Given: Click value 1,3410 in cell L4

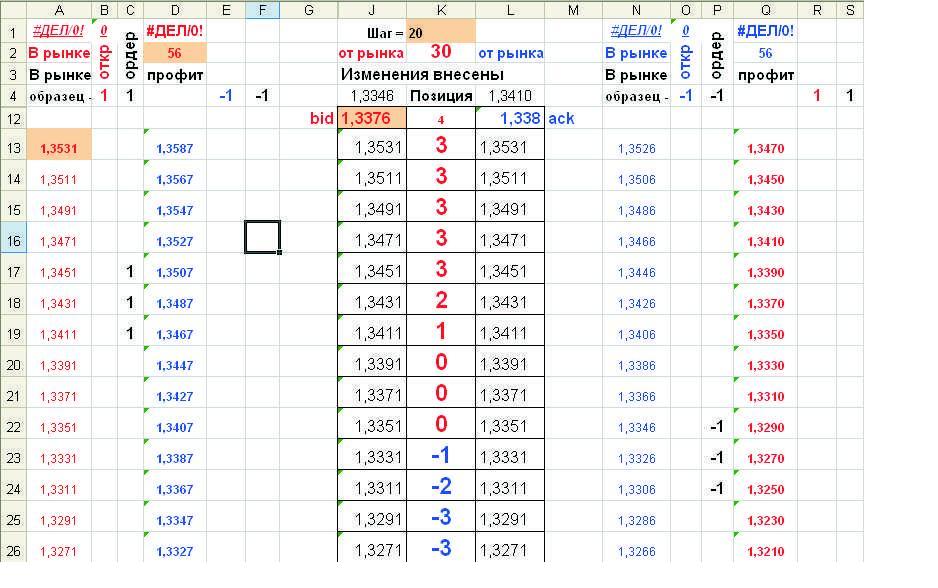Looking at the screenshot, I should point(510,96).
